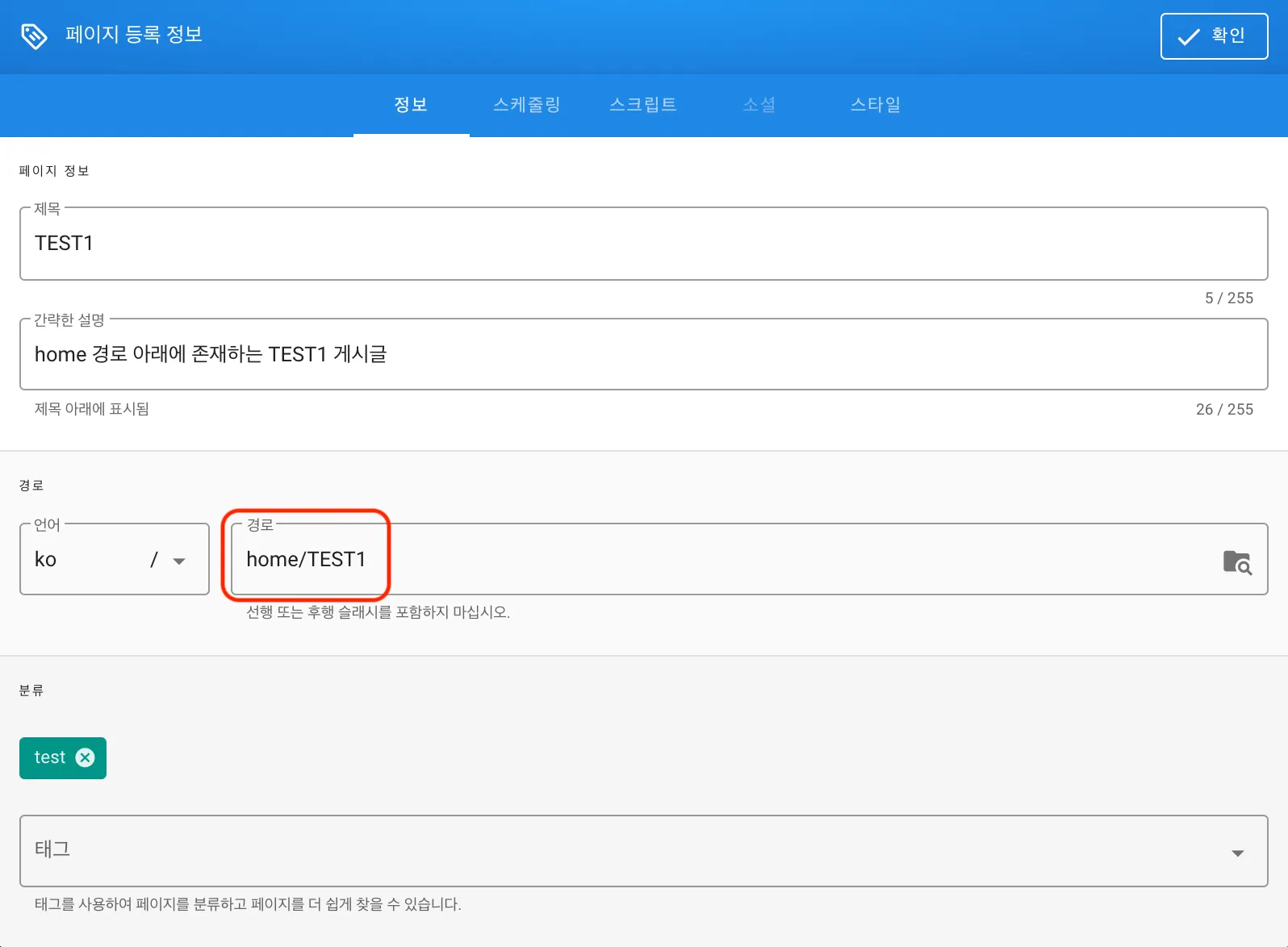This screenshot has width=1288, height=947.
Task: Click the 26 / 255 character counter
Action: pyautogui.click(x=1224, y=410)
